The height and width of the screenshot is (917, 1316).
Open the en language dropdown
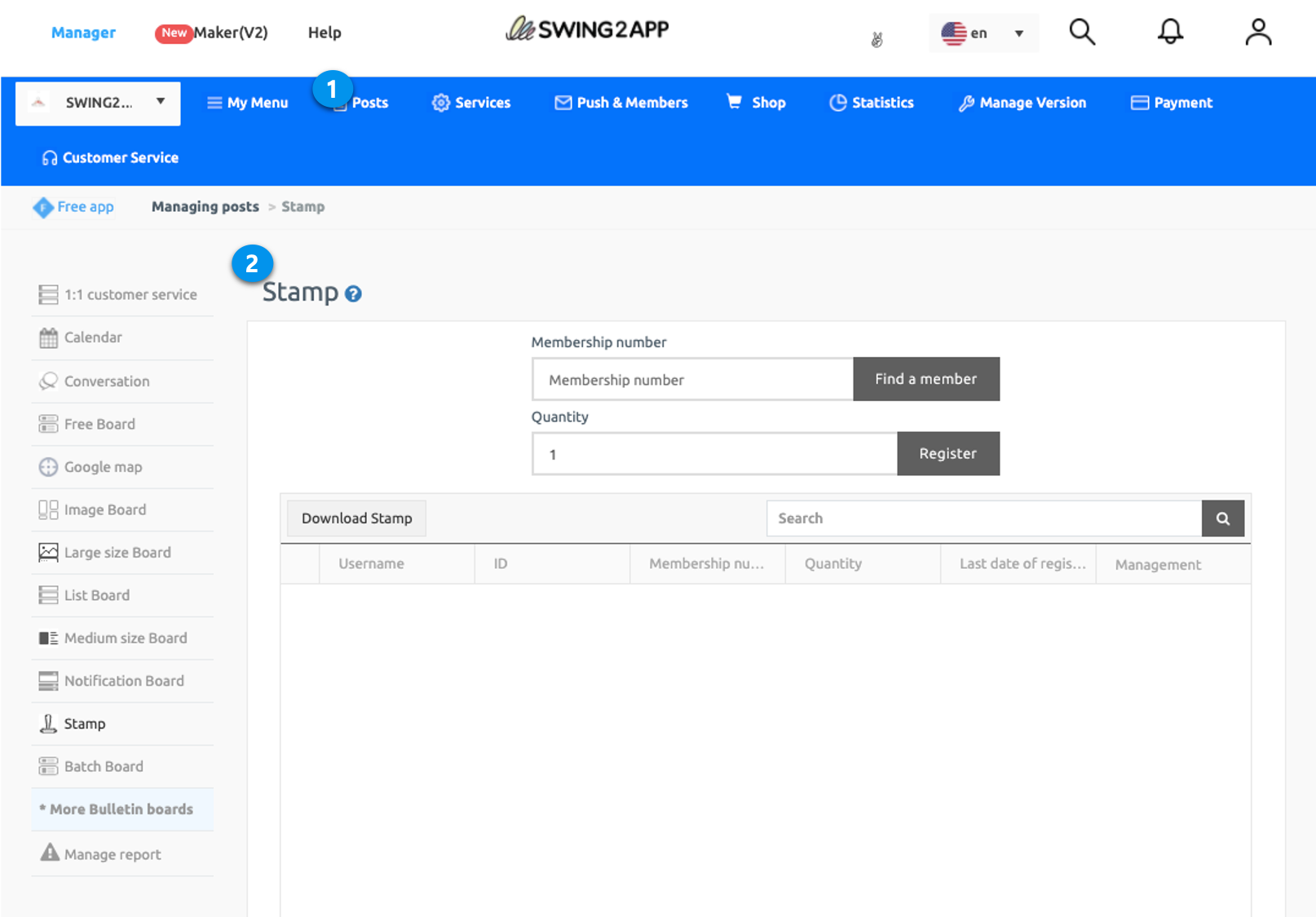(983, 33)
